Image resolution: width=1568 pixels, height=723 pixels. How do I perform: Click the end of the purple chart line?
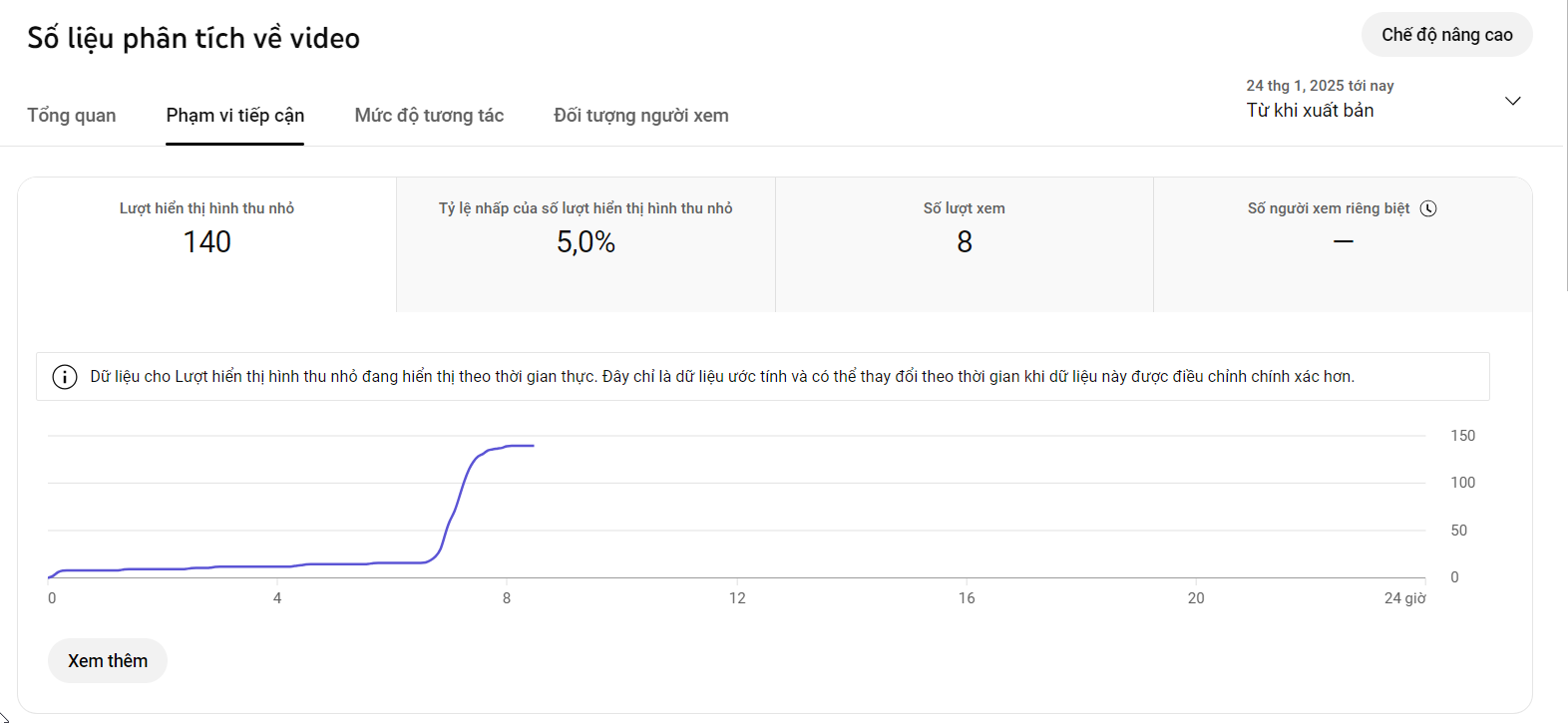point(533,446)
